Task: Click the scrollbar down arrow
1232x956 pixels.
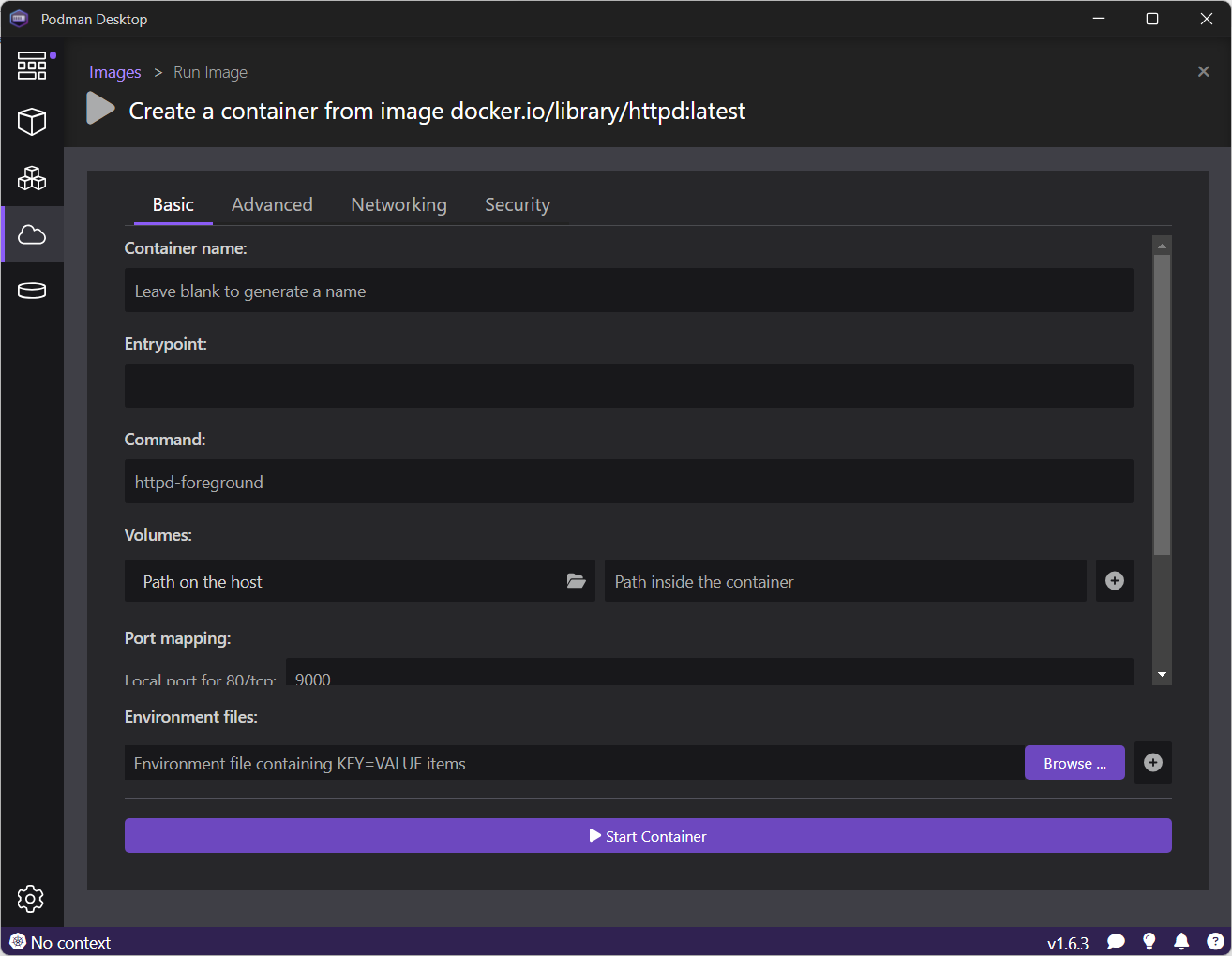Action: 1162,675
